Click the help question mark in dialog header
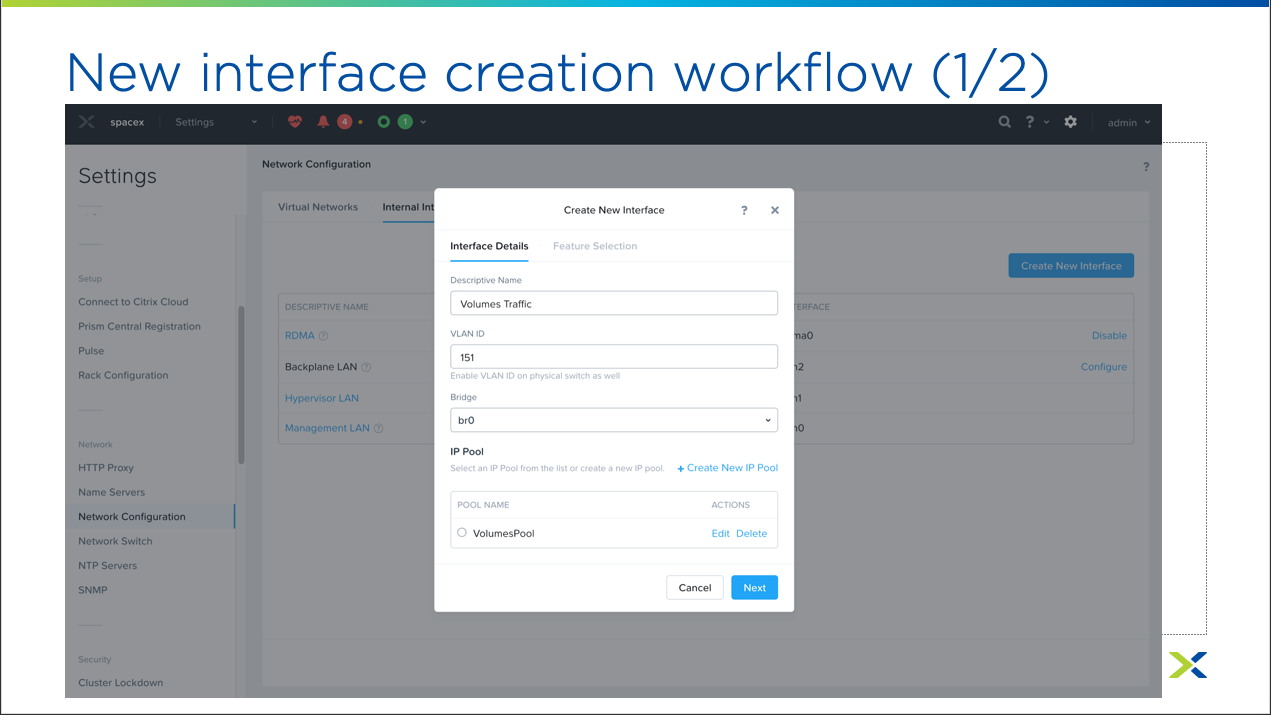Image resolution: width=1271 pixels, height=715 pixels. (744, 210)
